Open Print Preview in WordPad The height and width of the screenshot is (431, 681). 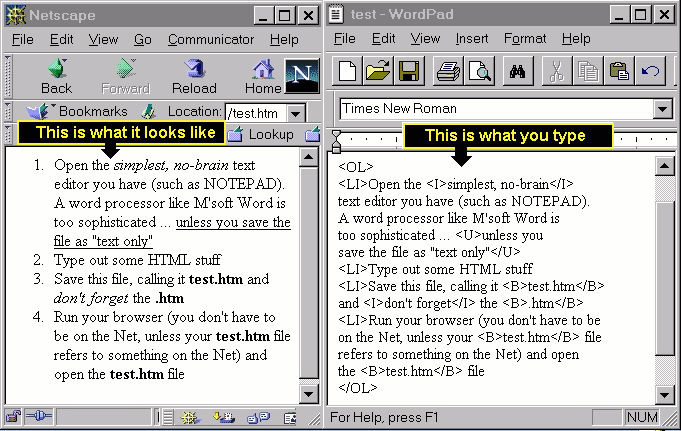coord(479,70)
